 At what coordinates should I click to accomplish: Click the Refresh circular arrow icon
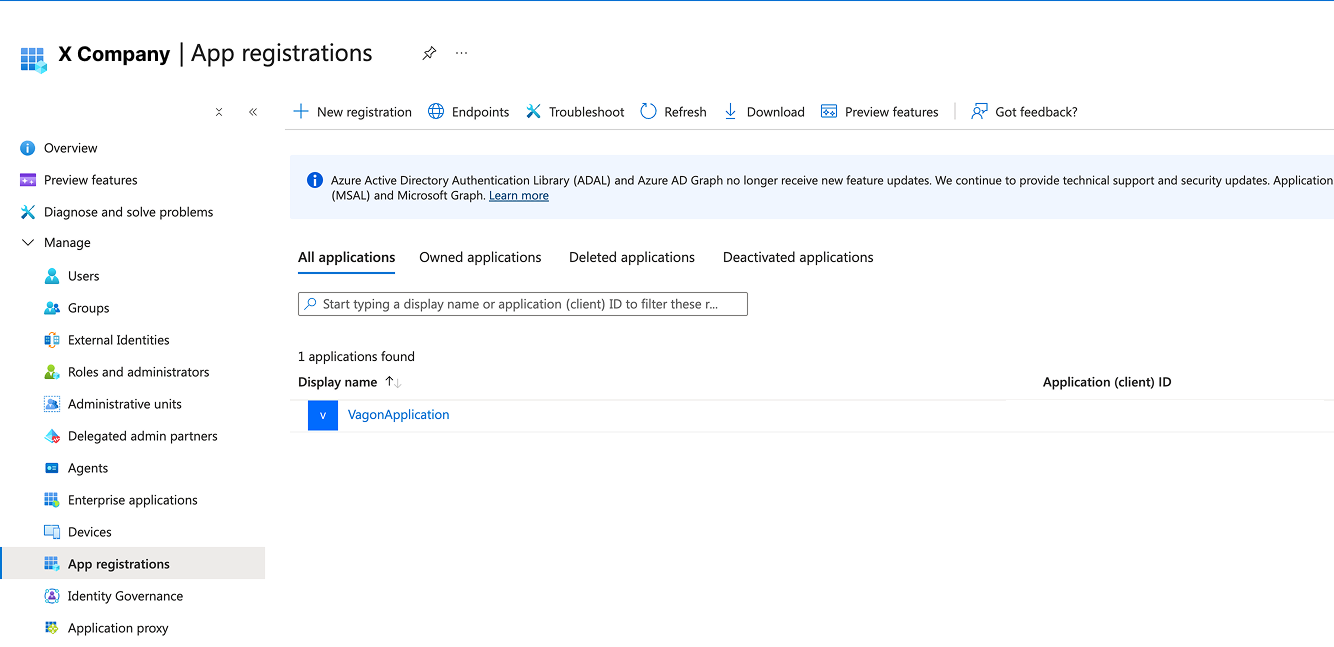(x=648, y=111)
